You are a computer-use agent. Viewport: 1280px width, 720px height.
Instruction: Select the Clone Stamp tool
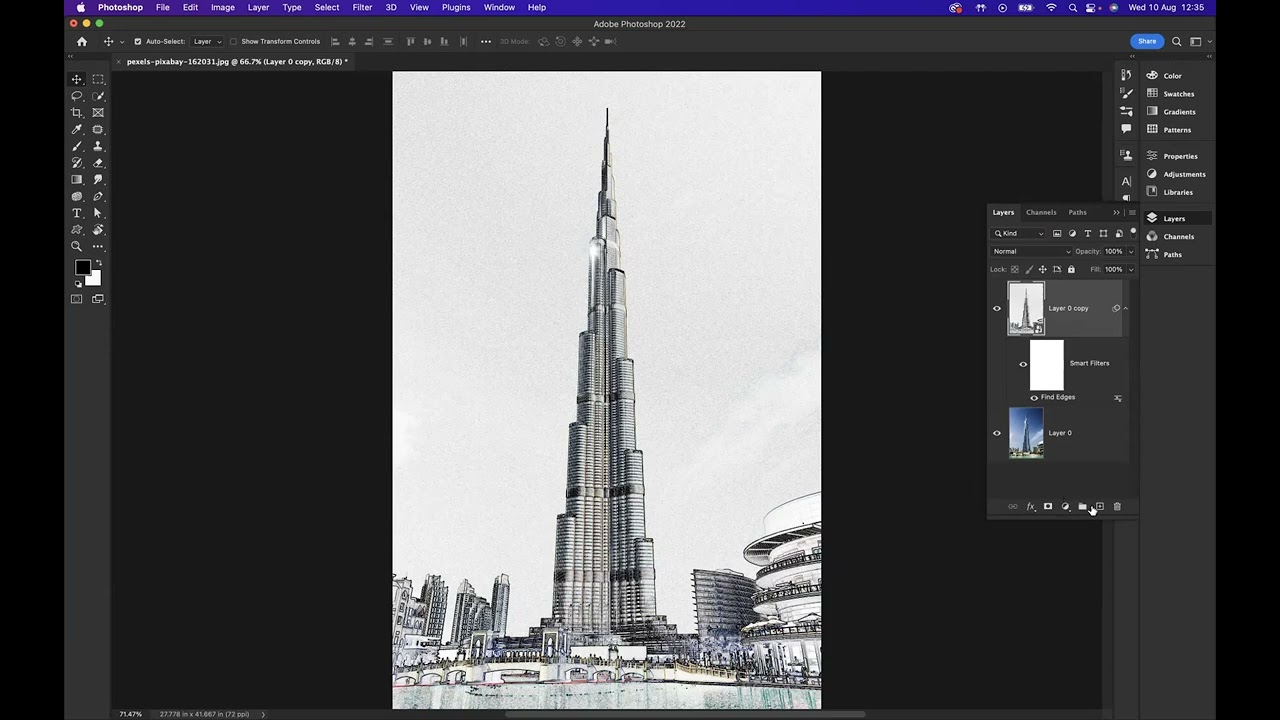98,146
